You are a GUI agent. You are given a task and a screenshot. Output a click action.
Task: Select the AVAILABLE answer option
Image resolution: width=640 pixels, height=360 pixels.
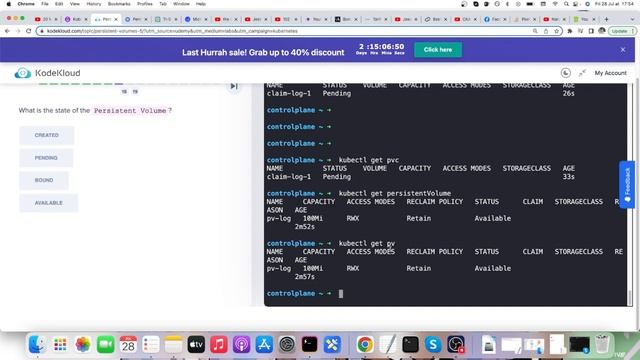click(49, 203)
